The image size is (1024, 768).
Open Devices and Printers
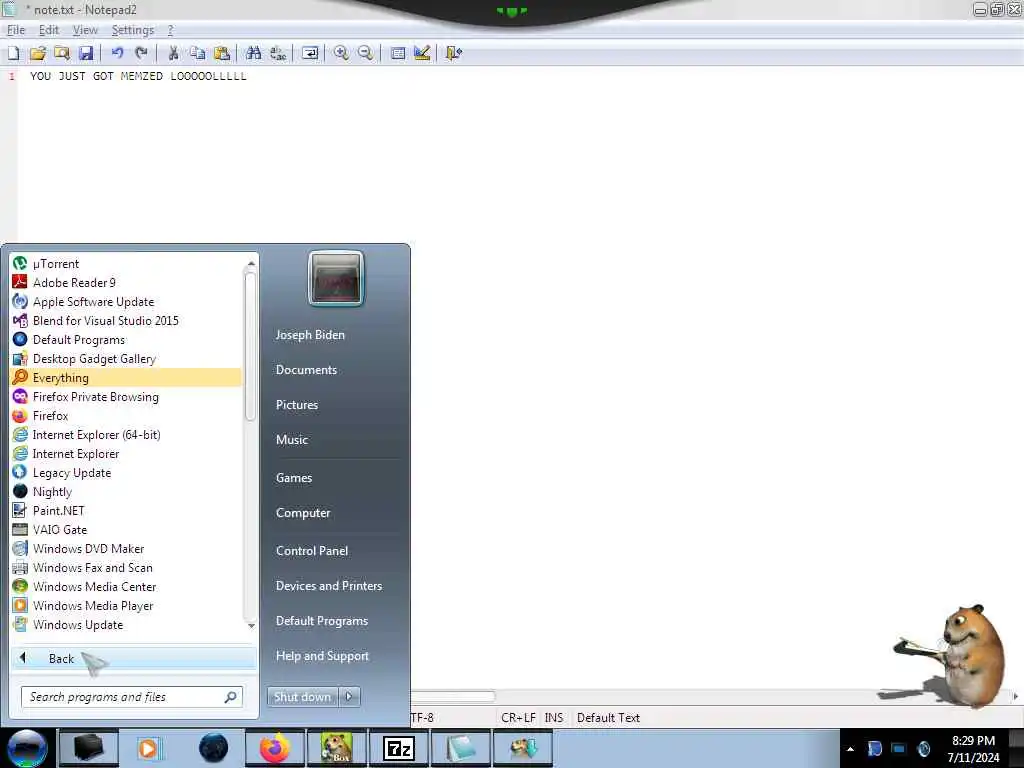click(329, 586)
